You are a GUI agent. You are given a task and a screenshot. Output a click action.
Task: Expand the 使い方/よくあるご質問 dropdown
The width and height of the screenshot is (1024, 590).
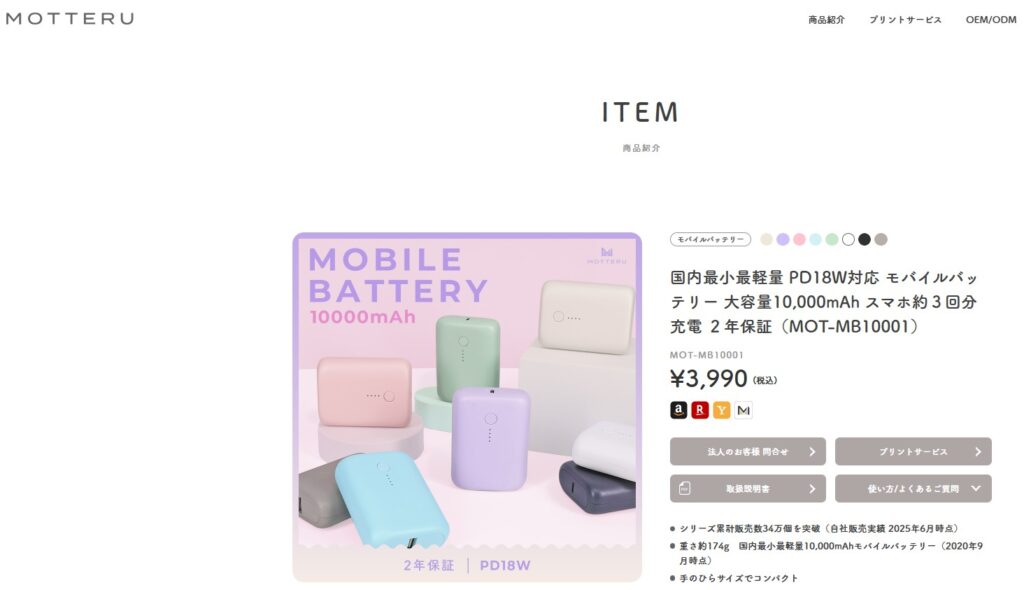913,488
